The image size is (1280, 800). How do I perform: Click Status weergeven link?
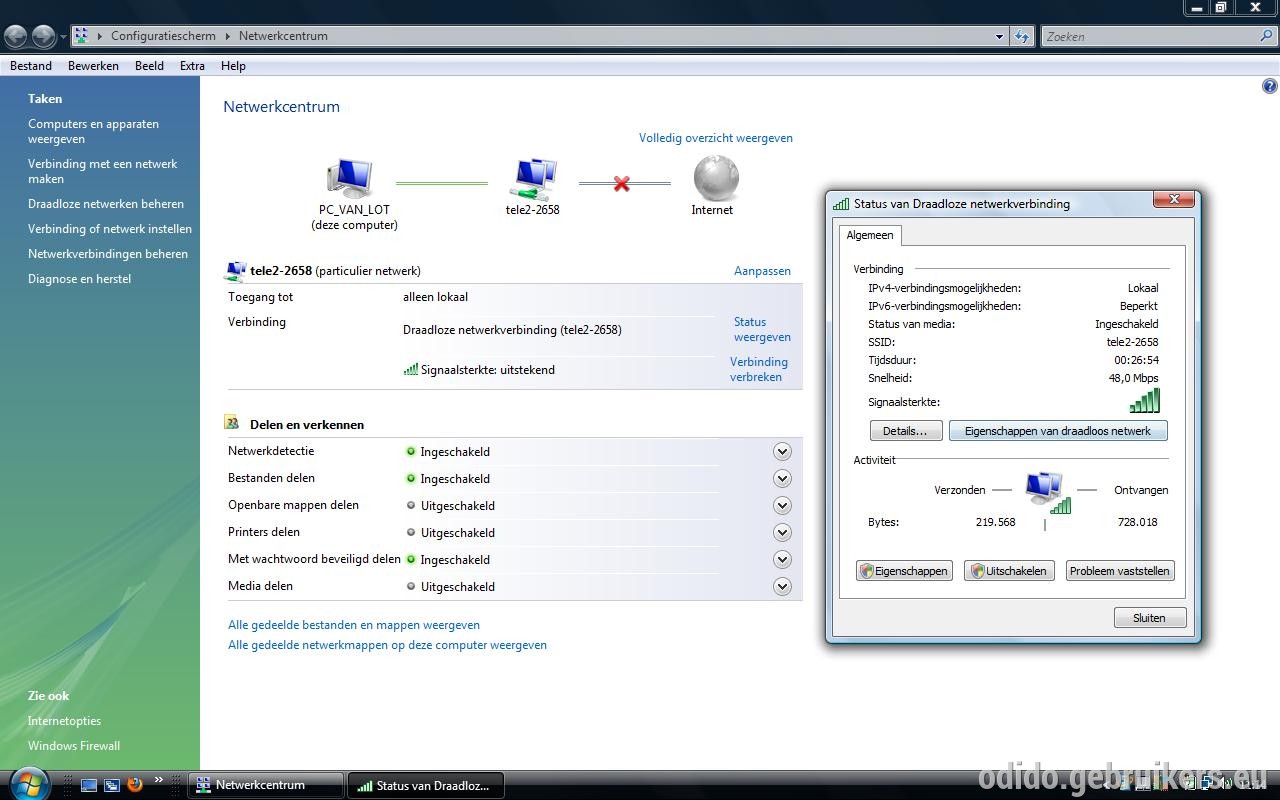(762, 329)
